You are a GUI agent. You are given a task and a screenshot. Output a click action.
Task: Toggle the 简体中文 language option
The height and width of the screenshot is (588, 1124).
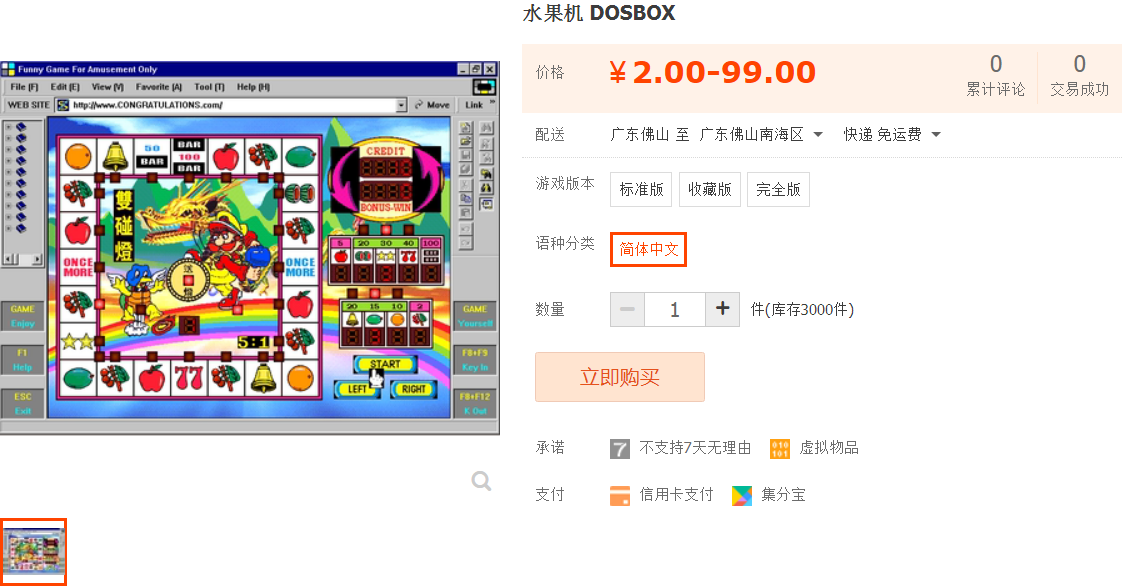pyautogui.click(x=648, y=250)
